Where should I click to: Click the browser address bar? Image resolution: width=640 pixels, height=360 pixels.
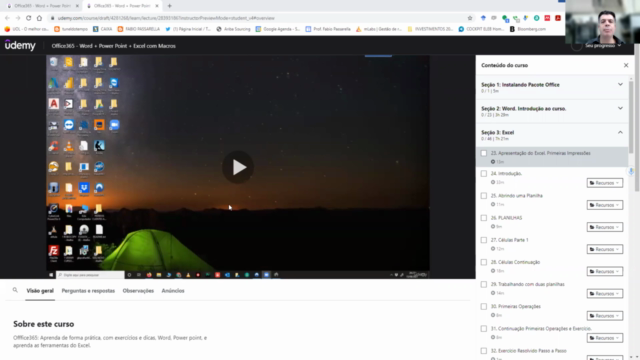[257, 18]
